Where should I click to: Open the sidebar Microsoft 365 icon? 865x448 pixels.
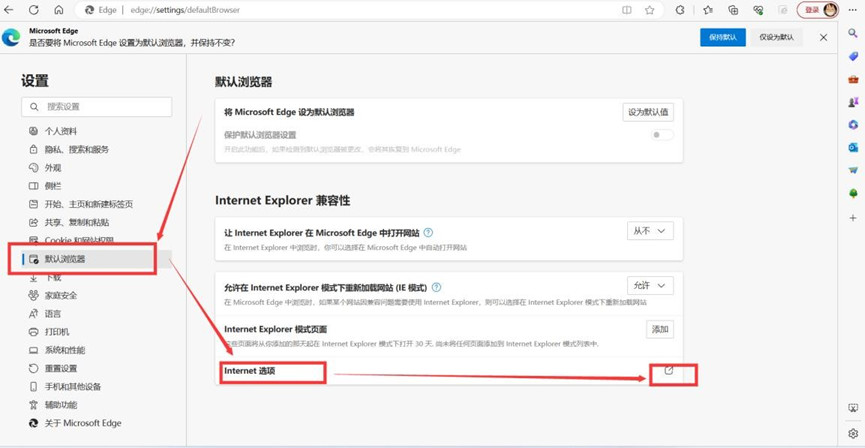click(853, 125)
